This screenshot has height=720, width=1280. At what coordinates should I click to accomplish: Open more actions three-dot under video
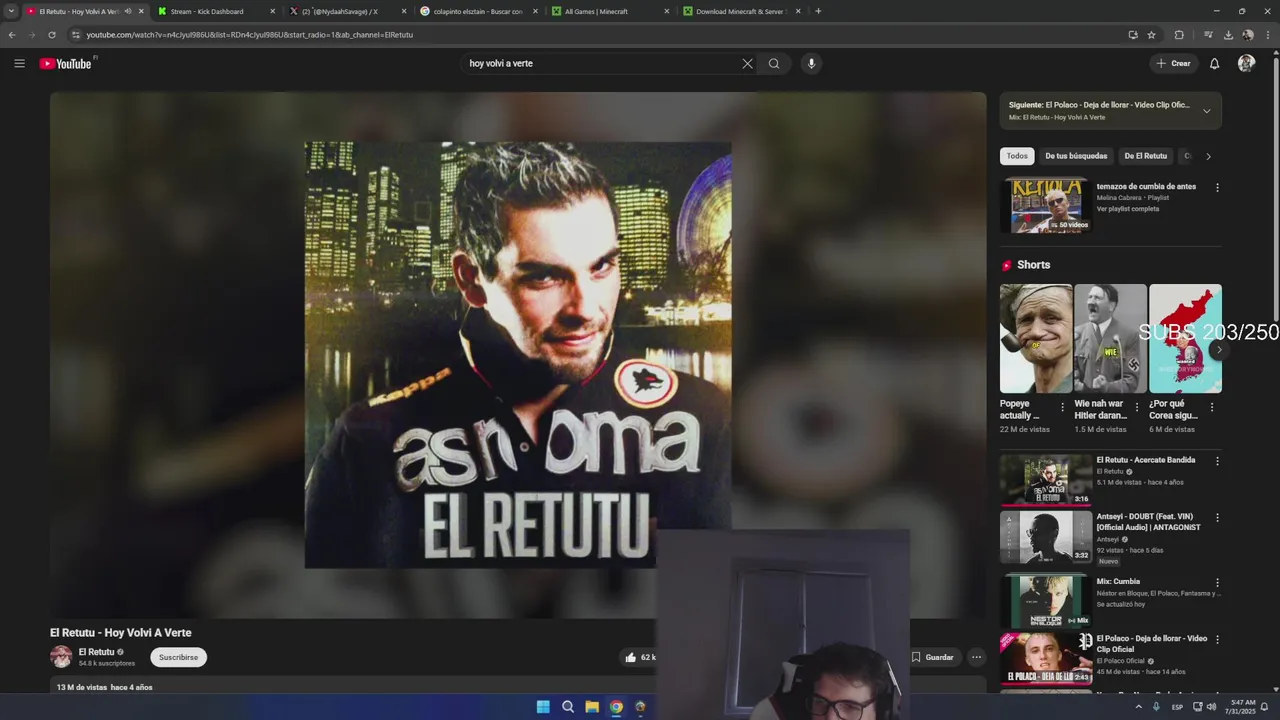point(976,657)
